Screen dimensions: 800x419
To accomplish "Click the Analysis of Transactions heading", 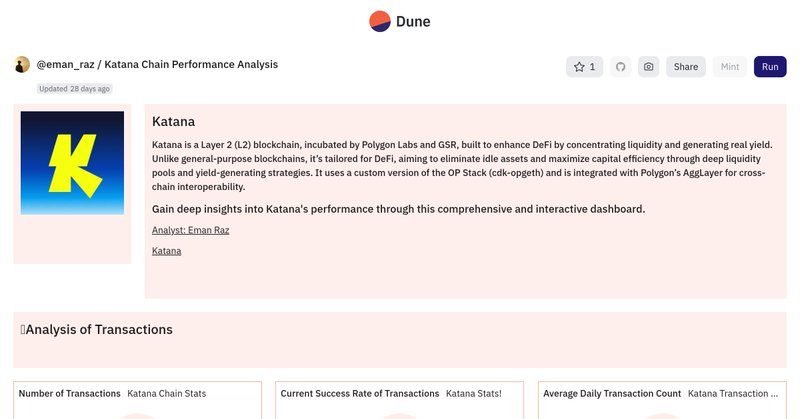I will (x=96, y=330).
